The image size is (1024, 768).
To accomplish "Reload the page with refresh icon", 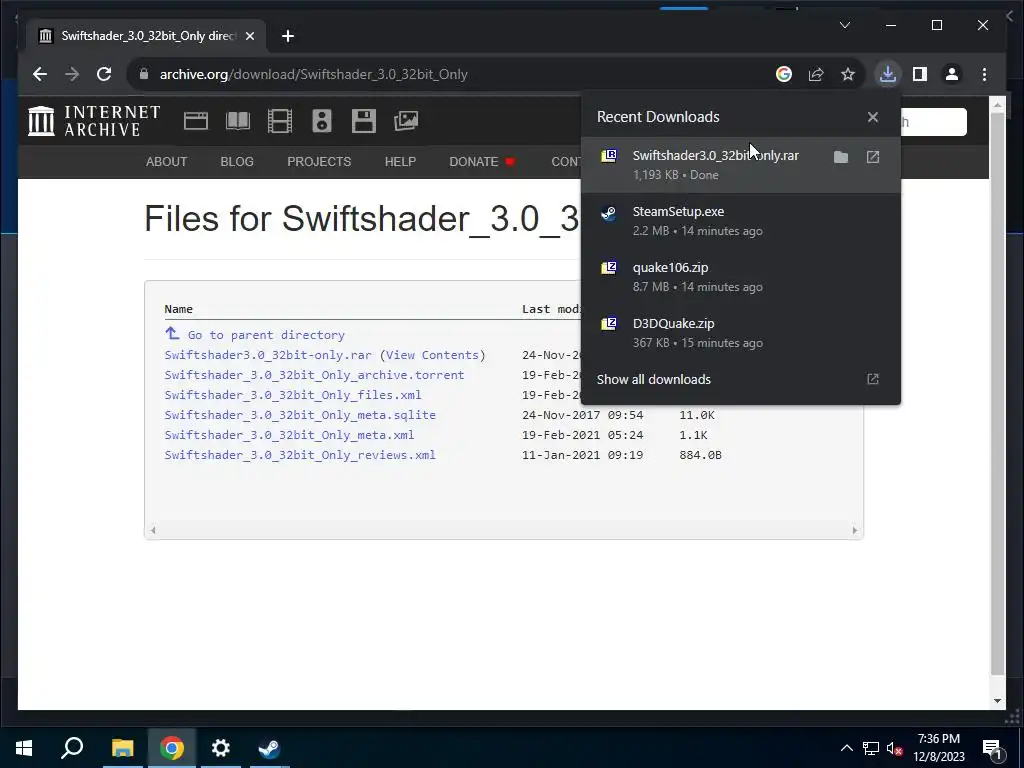I will point(104,74).
